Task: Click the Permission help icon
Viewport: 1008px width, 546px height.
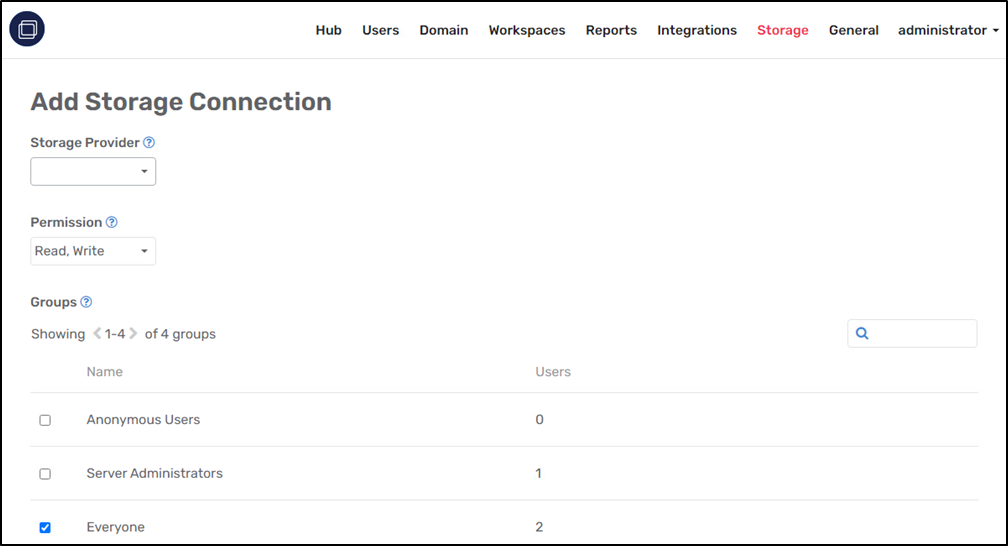Action: coord(112,223)
